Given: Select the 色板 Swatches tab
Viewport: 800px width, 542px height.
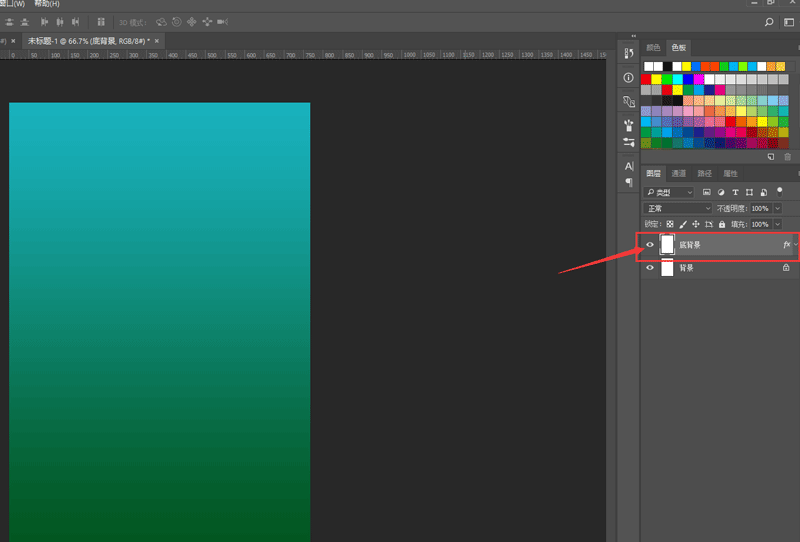Looking at the screenshot, I should (x=679, y=47).
